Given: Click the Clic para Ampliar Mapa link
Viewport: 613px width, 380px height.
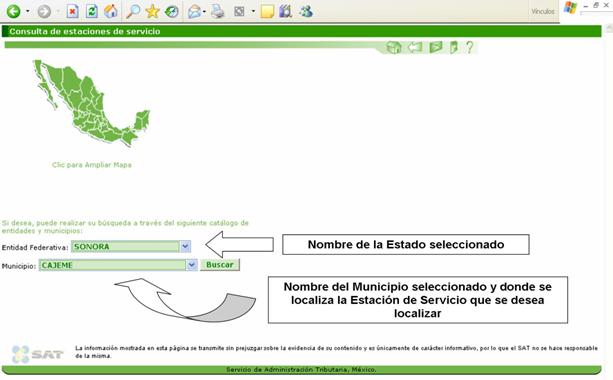Looking at the screenshot, I should tap(92, 165).
